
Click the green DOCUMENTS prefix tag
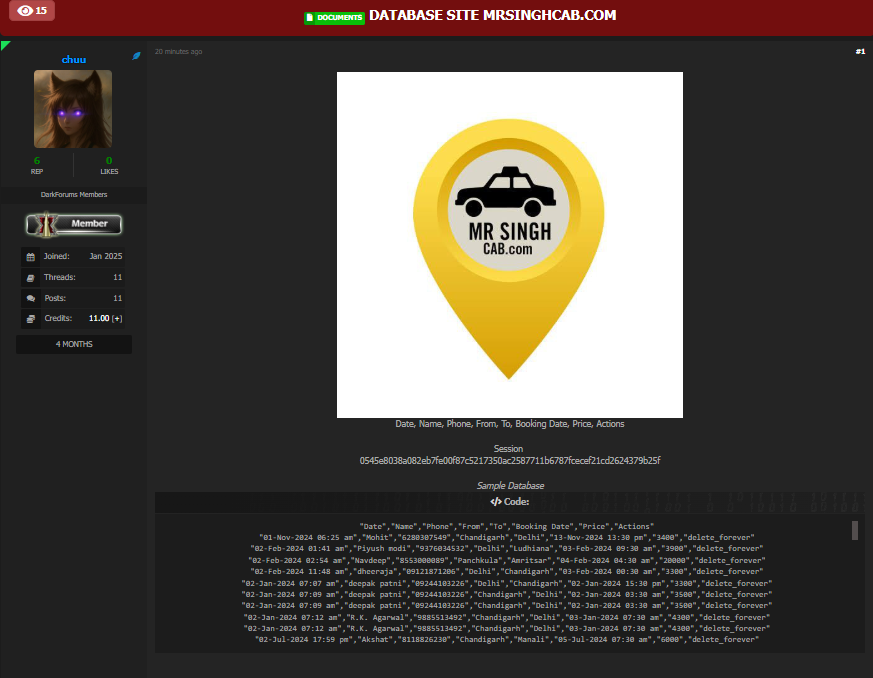334,17
